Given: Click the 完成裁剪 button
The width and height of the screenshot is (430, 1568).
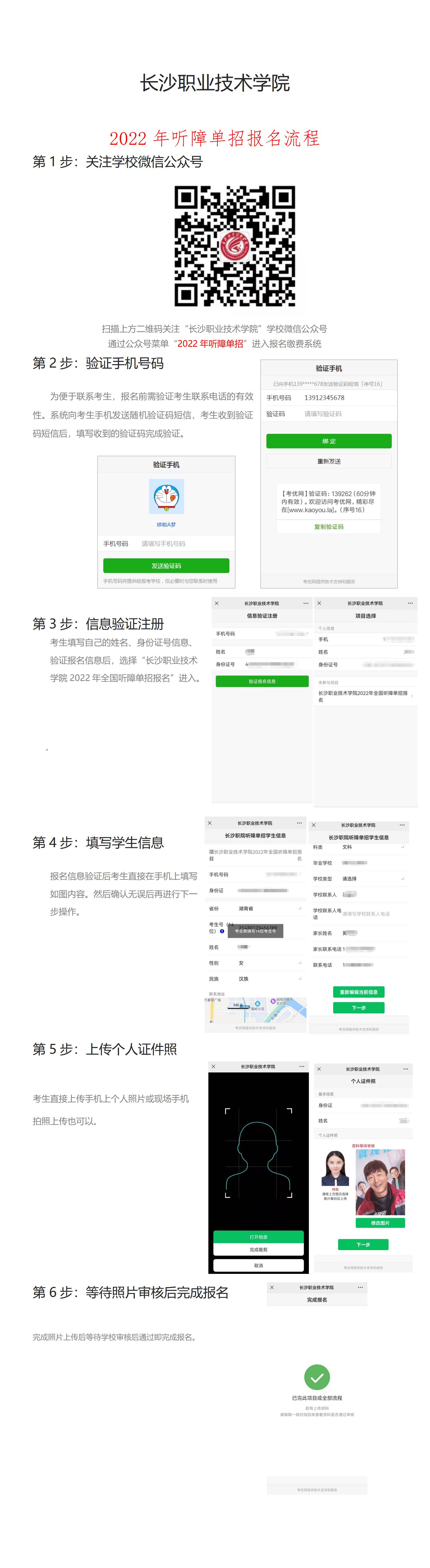Looking at the screenshot, I should [258, 1250].
